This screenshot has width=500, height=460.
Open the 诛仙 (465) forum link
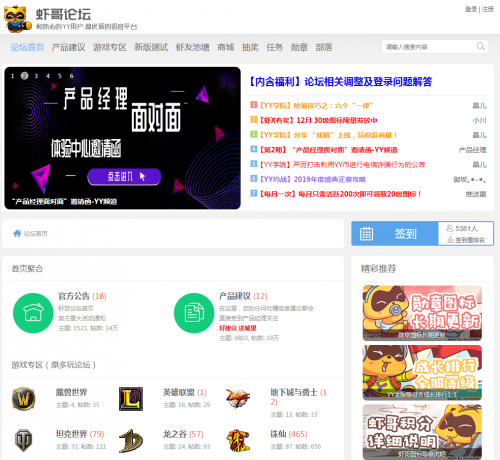coord(289,434)
